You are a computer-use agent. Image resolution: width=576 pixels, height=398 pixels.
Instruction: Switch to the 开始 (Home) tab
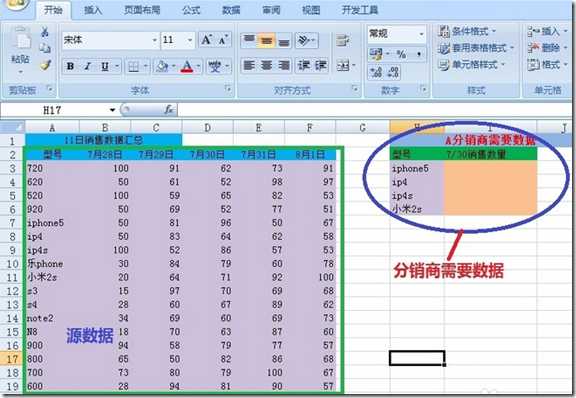point(53,10)
